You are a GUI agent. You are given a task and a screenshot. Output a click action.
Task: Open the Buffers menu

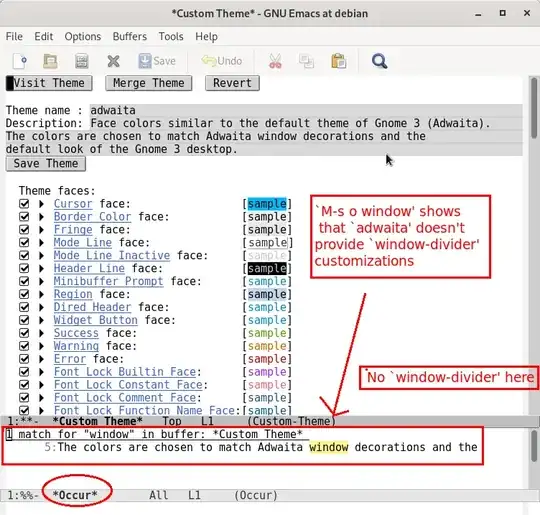129,37
